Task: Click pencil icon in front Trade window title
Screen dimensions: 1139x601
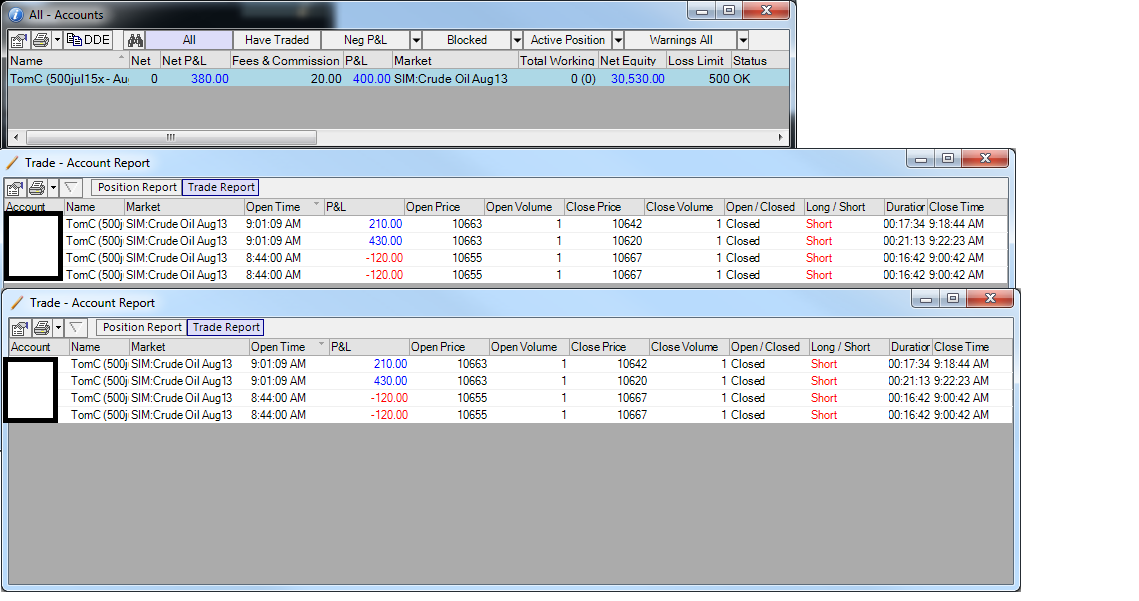Action: pyautogui.click(x=17, y=303)
